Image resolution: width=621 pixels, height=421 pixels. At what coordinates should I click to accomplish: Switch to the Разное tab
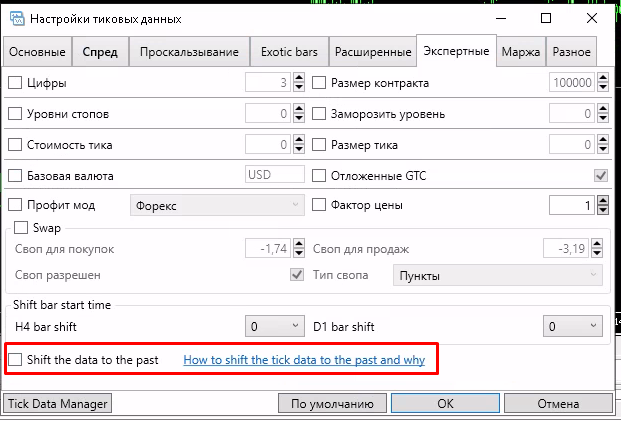tap(571, 52)
